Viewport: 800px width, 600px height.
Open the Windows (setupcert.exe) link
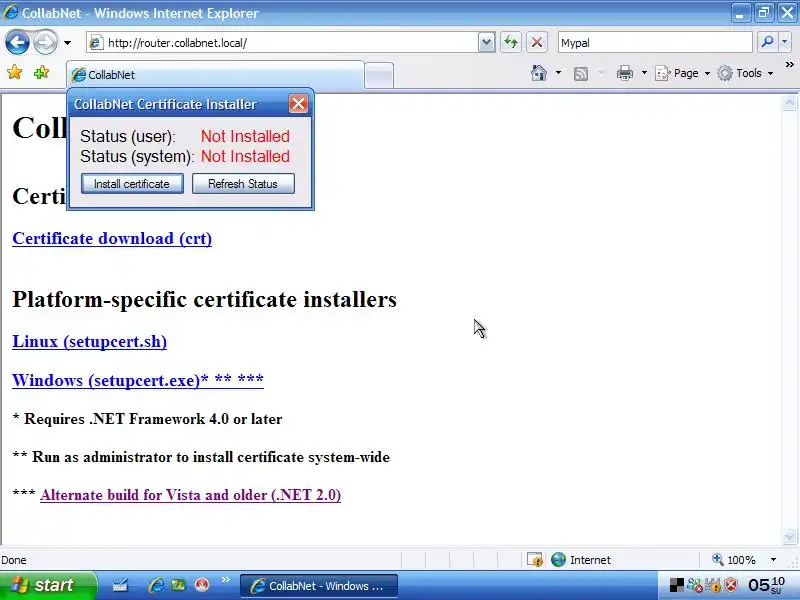point(138,380)
